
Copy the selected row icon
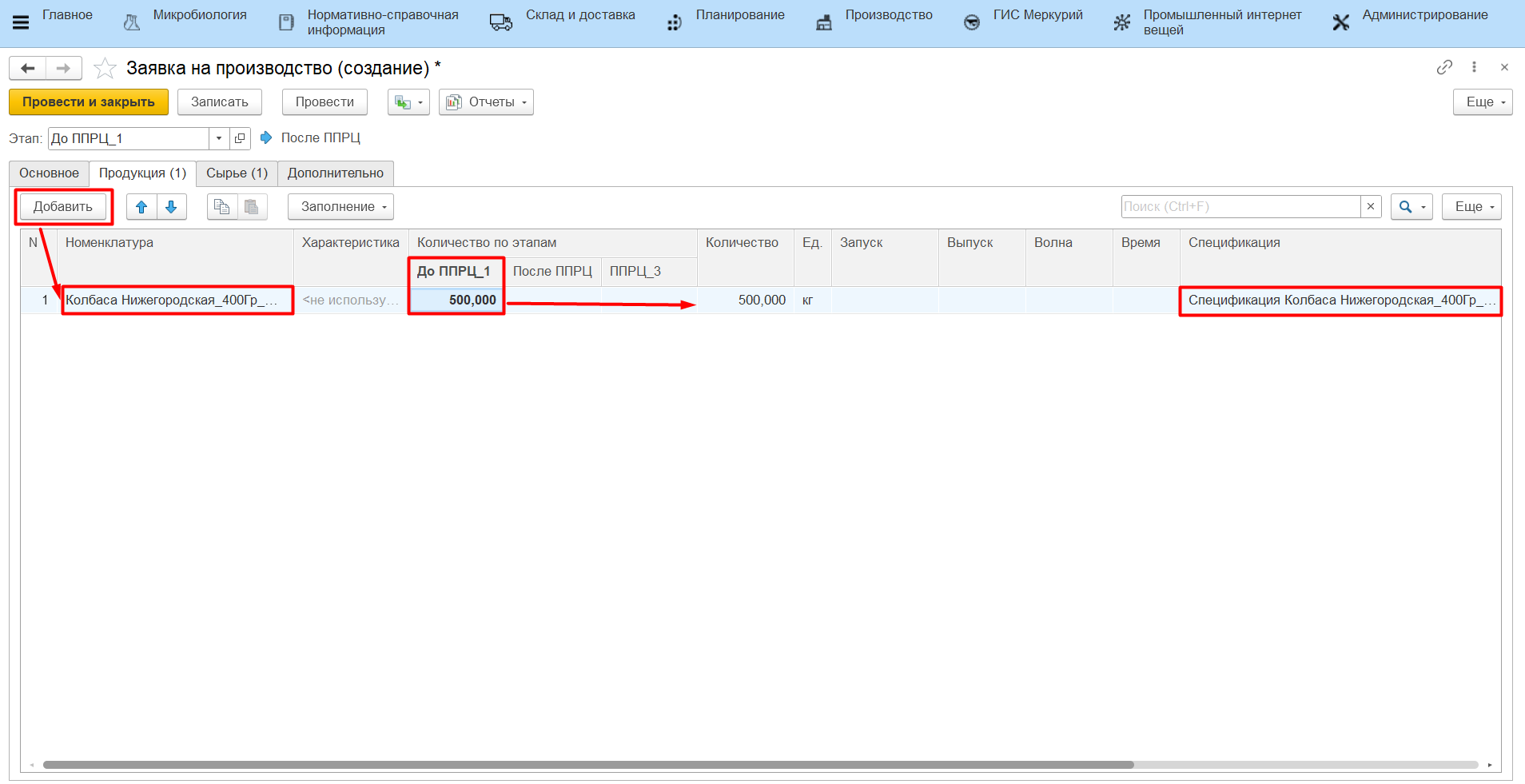click(x=221, y=207)
